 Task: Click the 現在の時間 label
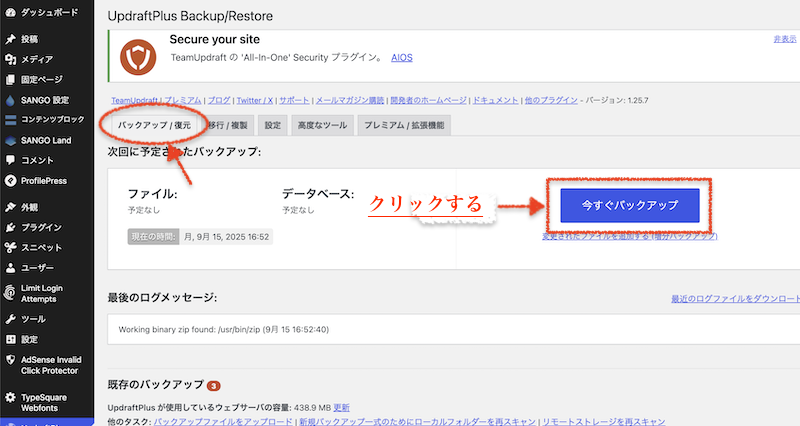(153, 237)
